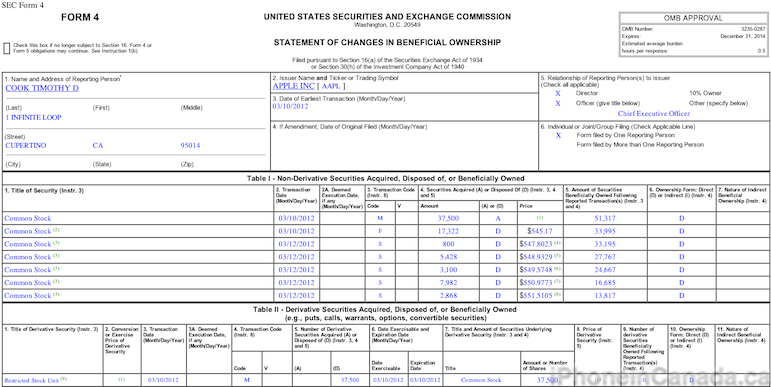Select the 24,667 beneficially owned amount
771x387 pixels.
[605, 270]
